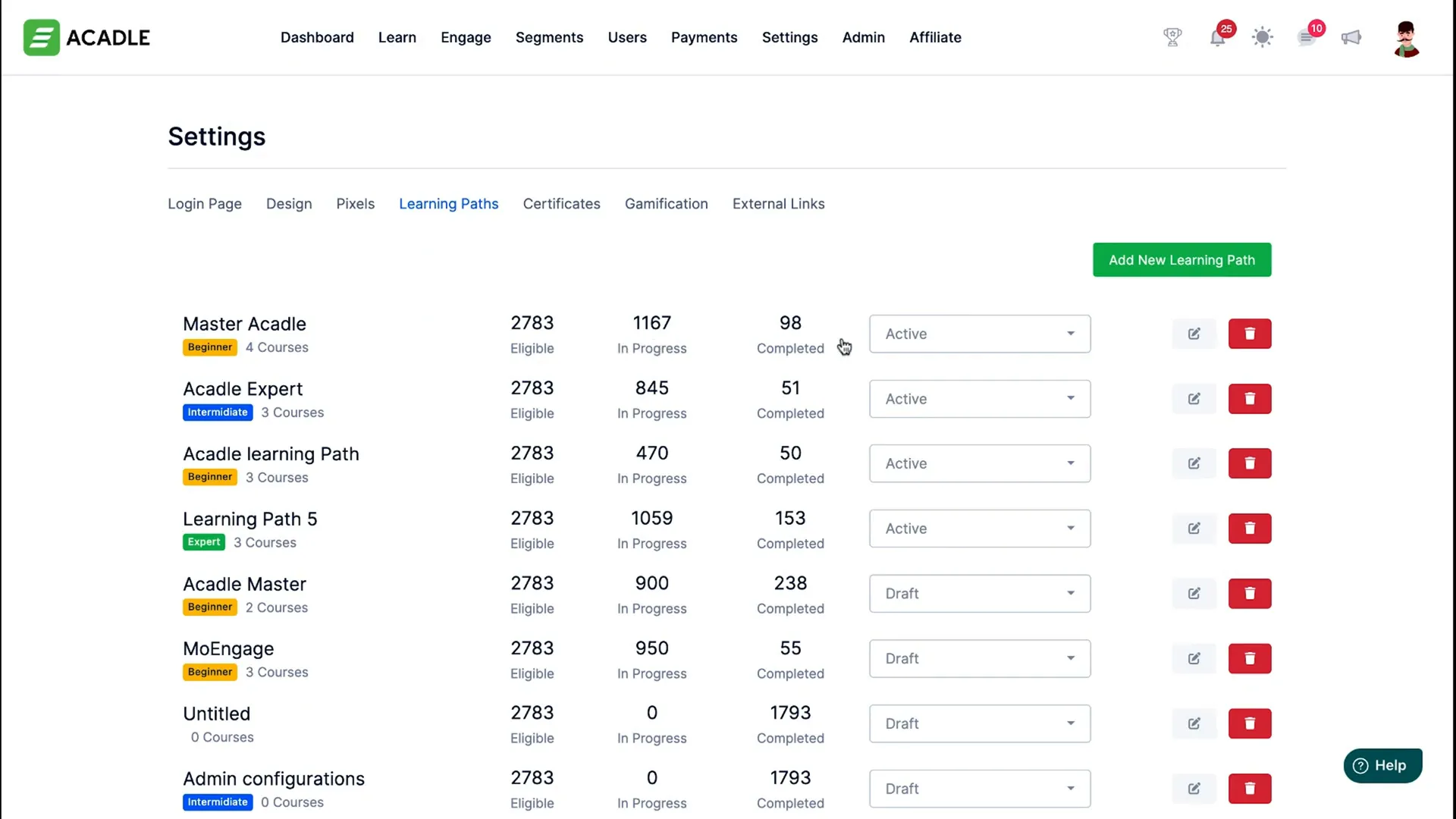Navigate to the Dashboard menu item
Image resolution: width=1456 pixels, height=819 pixels.
click(x=318, y=37)
